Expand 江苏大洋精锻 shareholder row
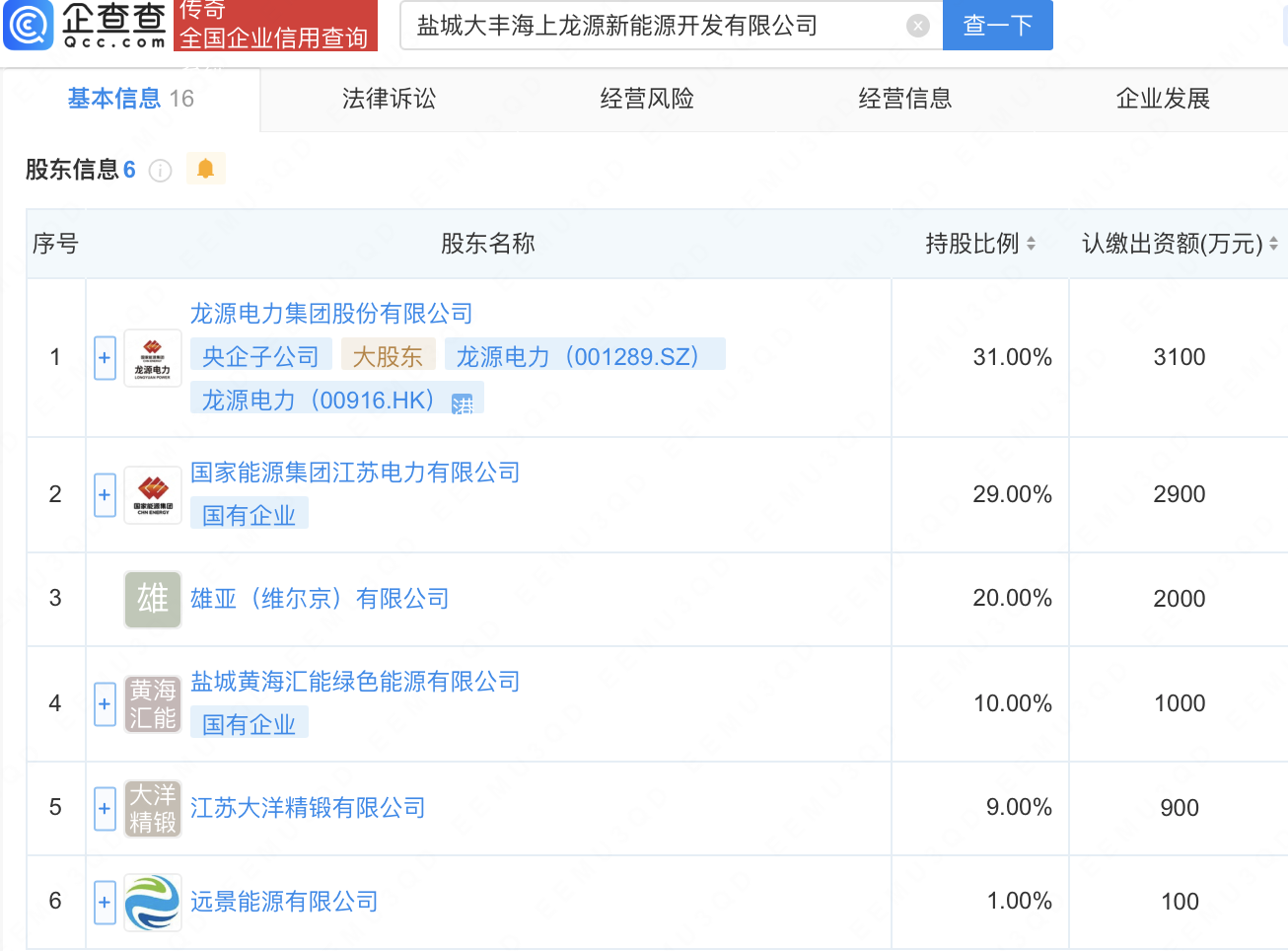 point(105,808)
